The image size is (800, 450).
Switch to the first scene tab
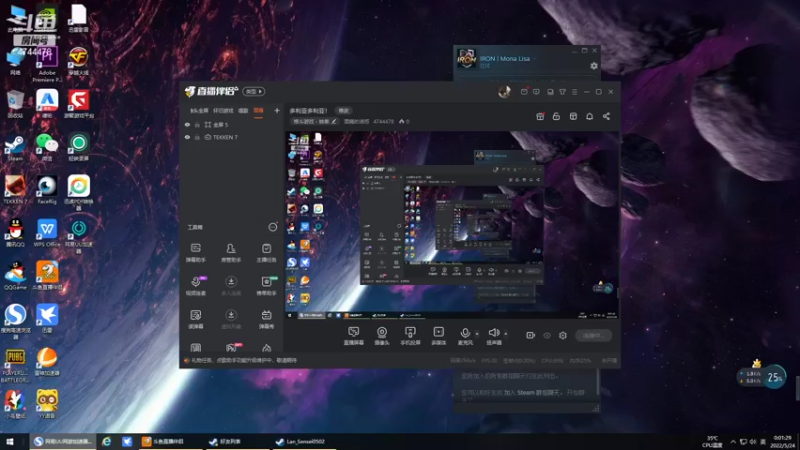pyautogui.click(x=199, y=111)
